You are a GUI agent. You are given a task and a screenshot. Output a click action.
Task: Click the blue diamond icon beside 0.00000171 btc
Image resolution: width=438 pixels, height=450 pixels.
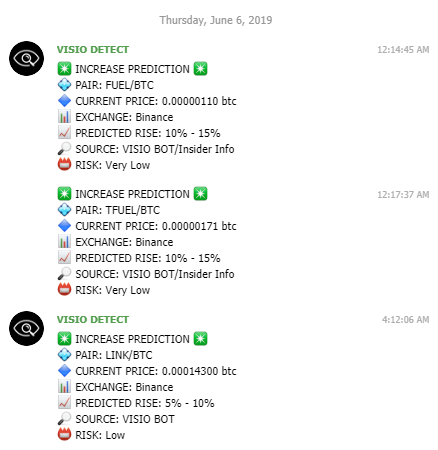64,226
